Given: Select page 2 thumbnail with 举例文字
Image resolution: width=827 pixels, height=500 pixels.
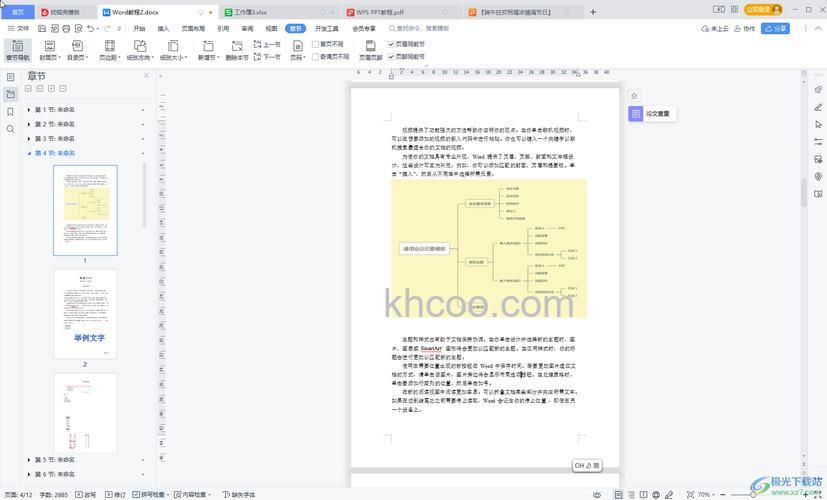Looking at the screenshot, I should pyautogui.click(x=85, y=314).
